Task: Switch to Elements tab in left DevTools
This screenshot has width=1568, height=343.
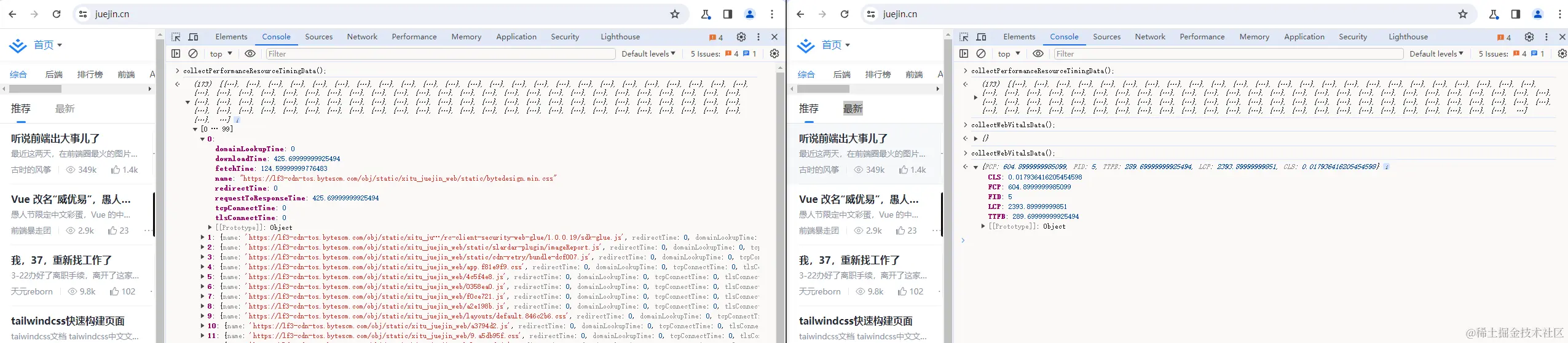Action: 231,37
